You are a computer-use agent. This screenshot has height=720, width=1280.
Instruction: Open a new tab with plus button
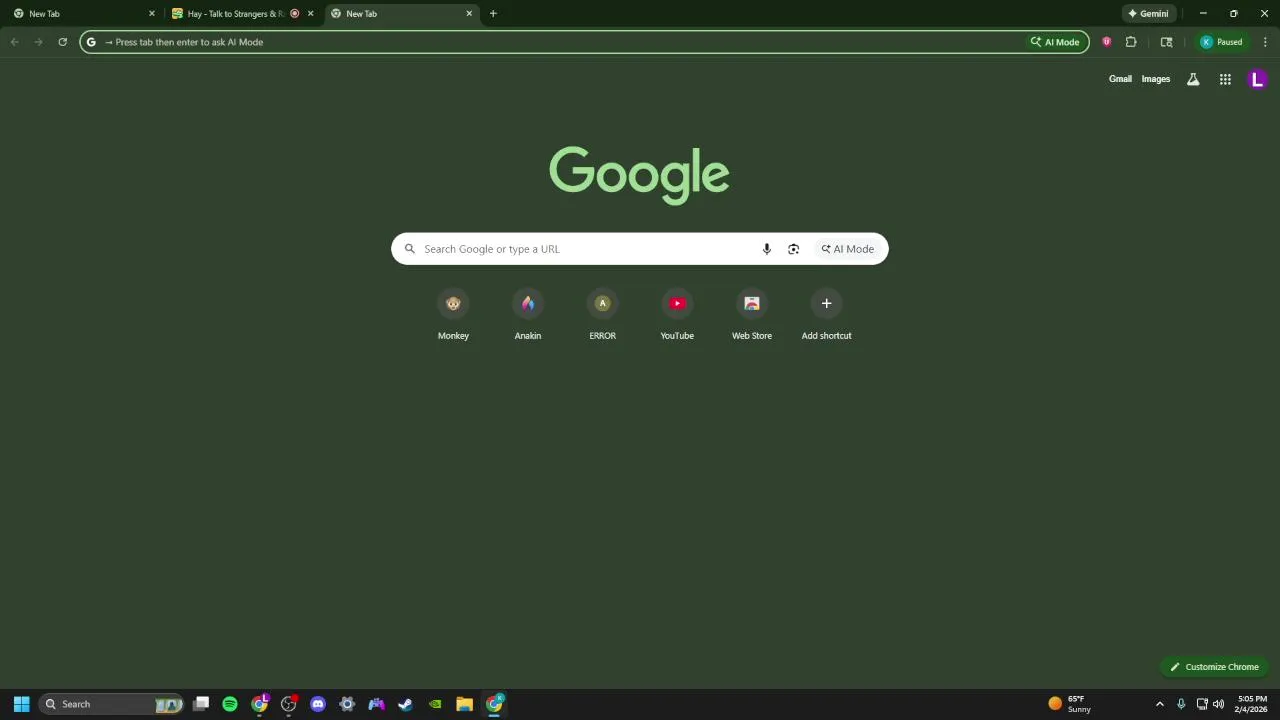[x=493, y=14]
